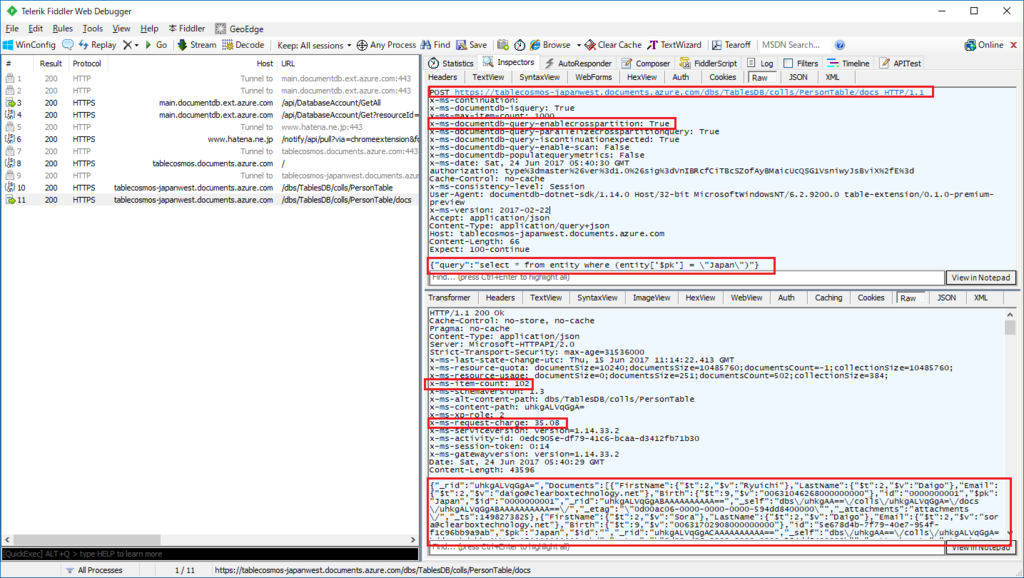The width and height of the screenshot is (1024, 578).
Task: Click the timer stopwatch icon
Action: pyautogui.click(x=520, y=45)
